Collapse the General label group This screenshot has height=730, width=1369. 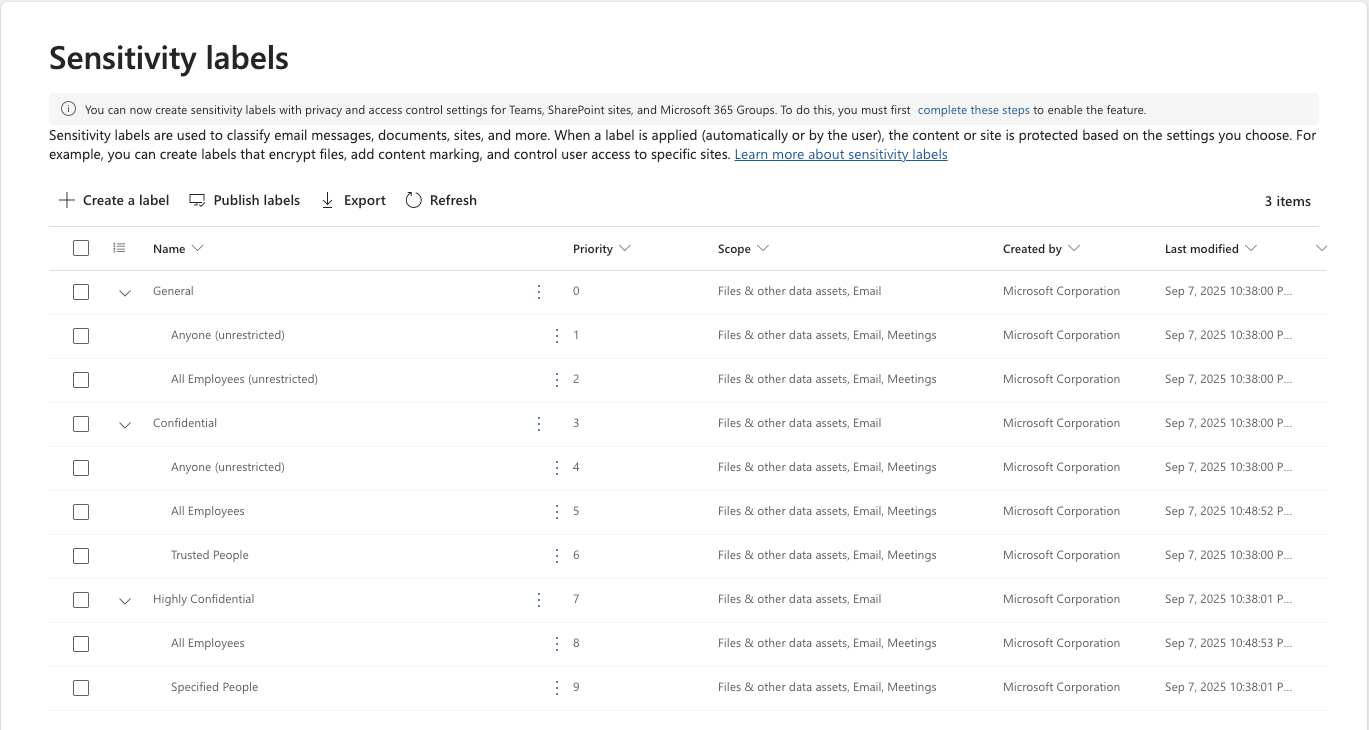pyautogui.click(x=125, y=293)
